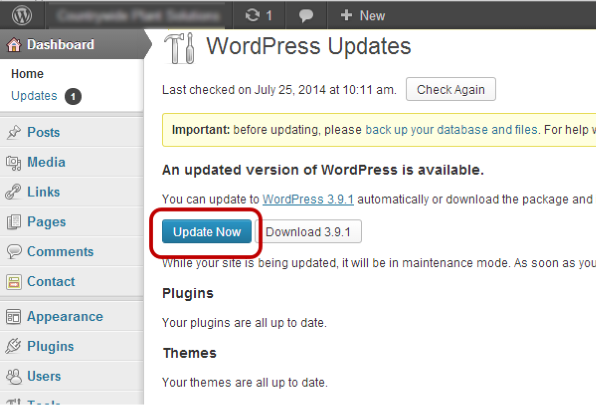Image resolution: width=596 pixels, height=405 pixels.
Task: Click the Posts pushpin icon
Action: [x=14, y=132]
